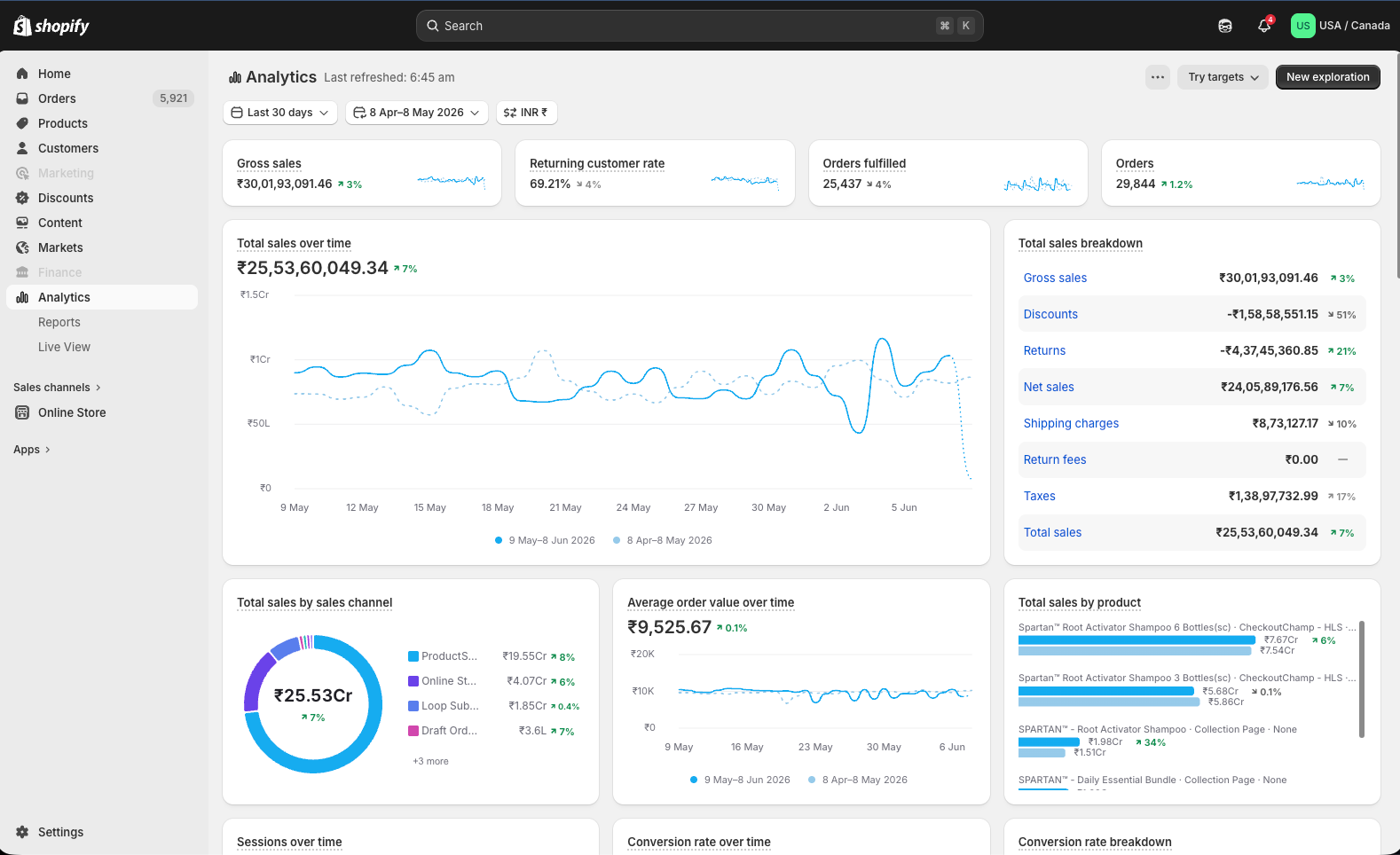Open the Shipping charges breakdown link
Image resolution: width=1400 pixels, height=855 pixels.
(1071, 423)
